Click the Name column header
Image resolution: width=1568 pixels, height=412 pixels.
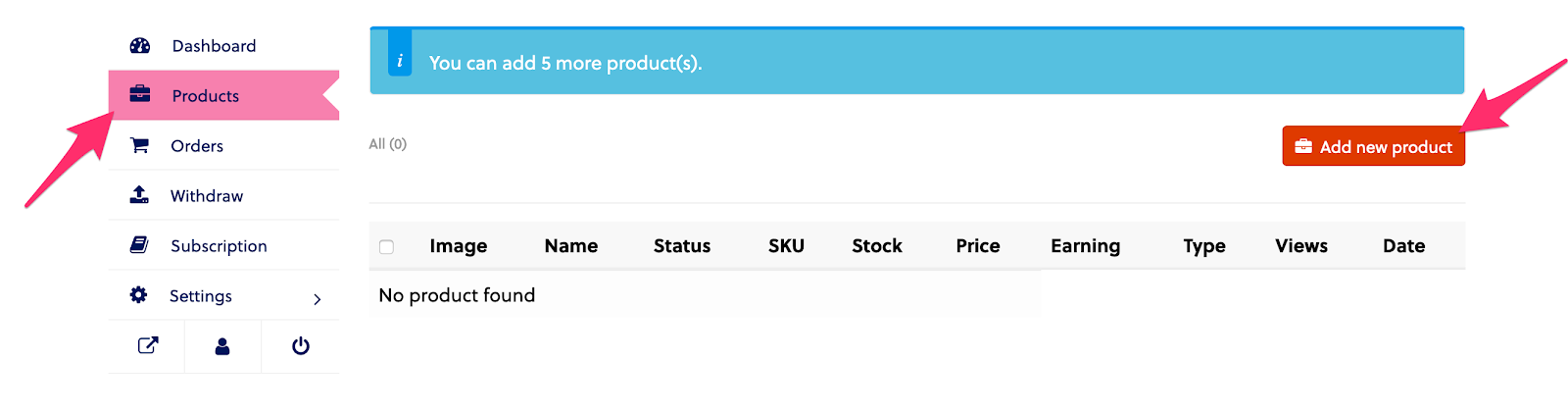(x=570, y=246)
